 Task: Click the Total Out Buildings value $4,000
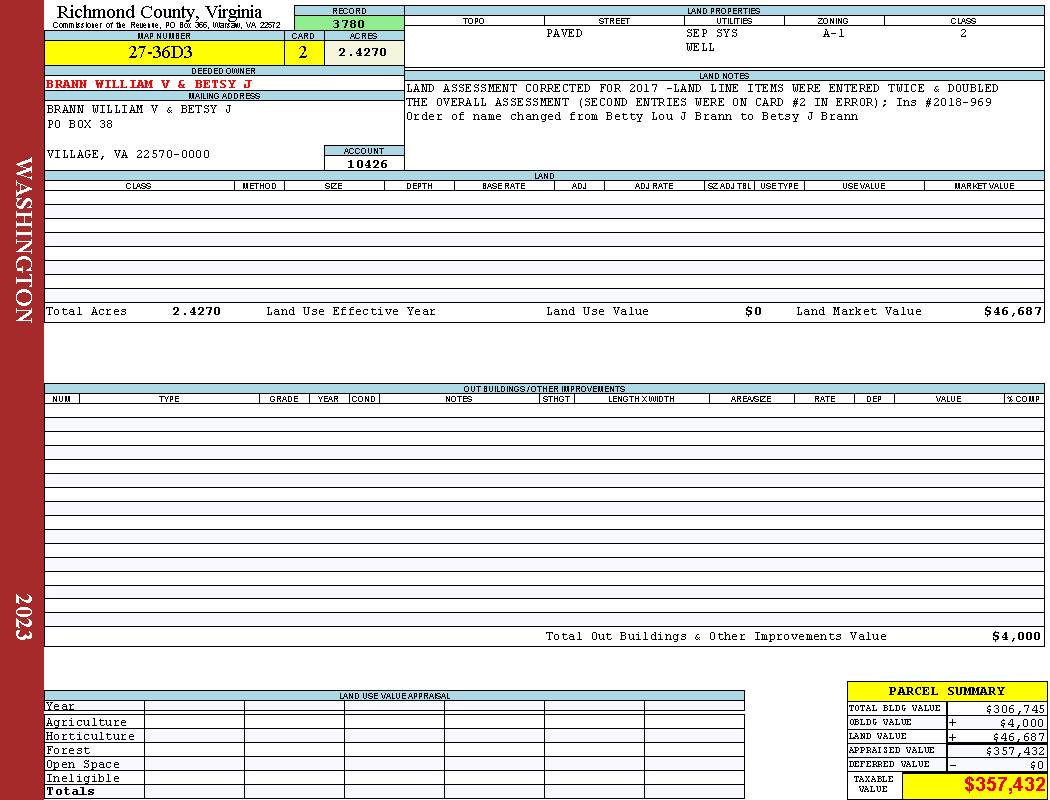[1016, 637]
